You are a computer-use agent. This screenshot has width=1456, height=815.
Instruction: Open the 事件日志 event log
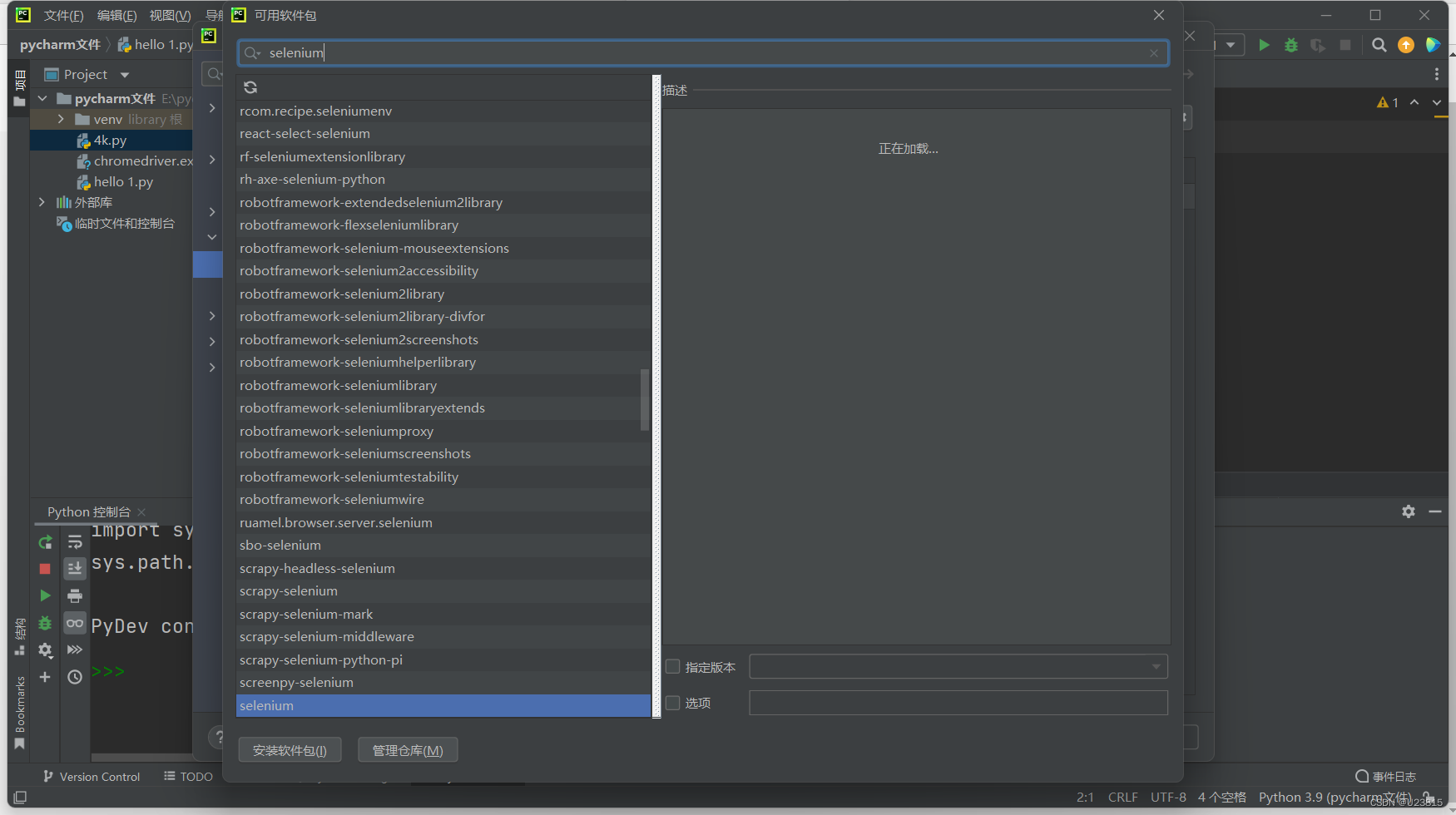coord(1386,777)
